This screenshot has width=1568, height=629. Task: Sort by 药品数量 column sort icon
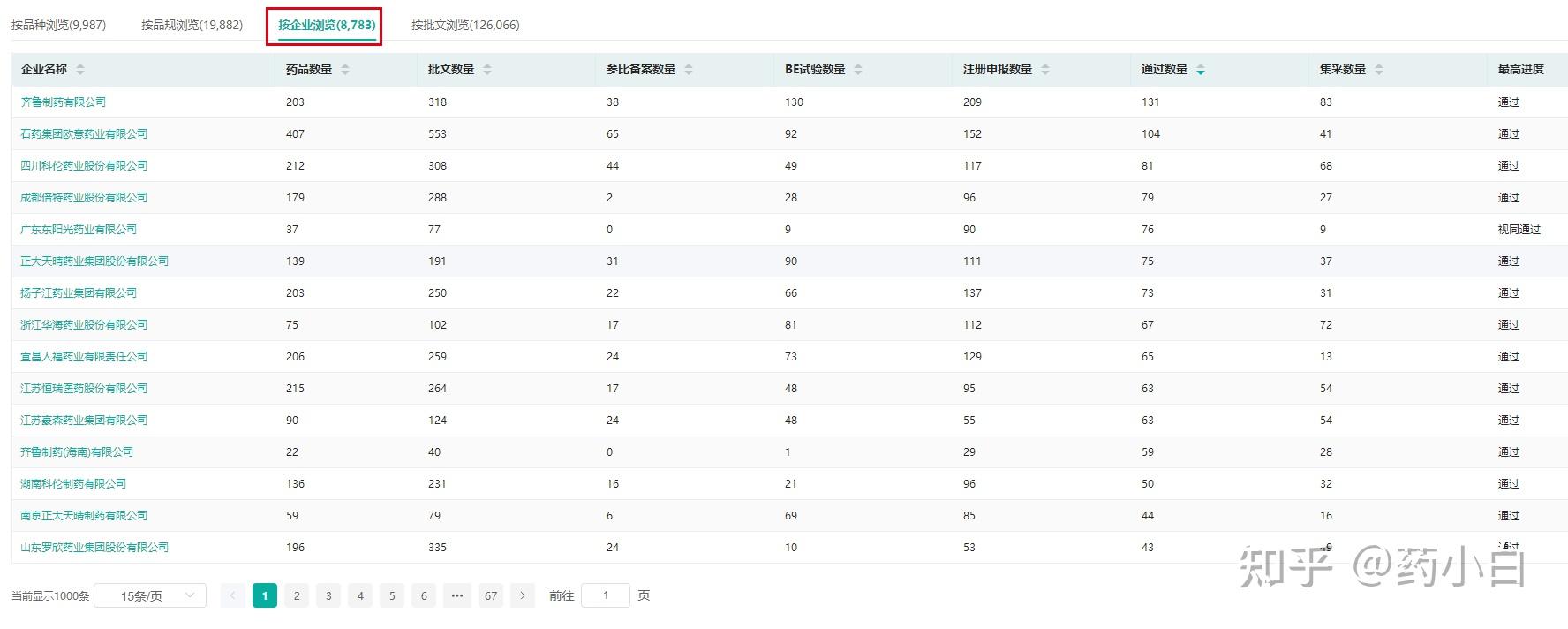345,70
